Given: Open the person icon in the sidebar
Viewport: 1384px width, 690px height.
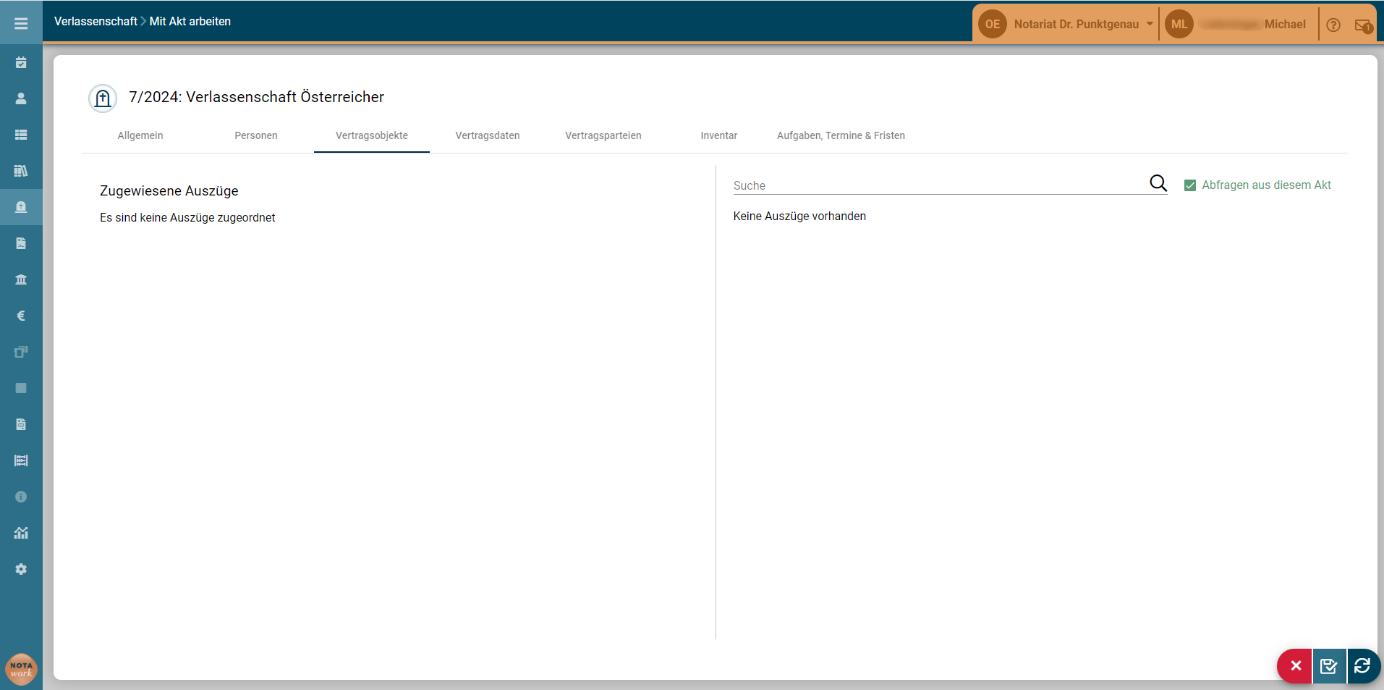Looking at the screenshot, I should click(x=21, y=98).
